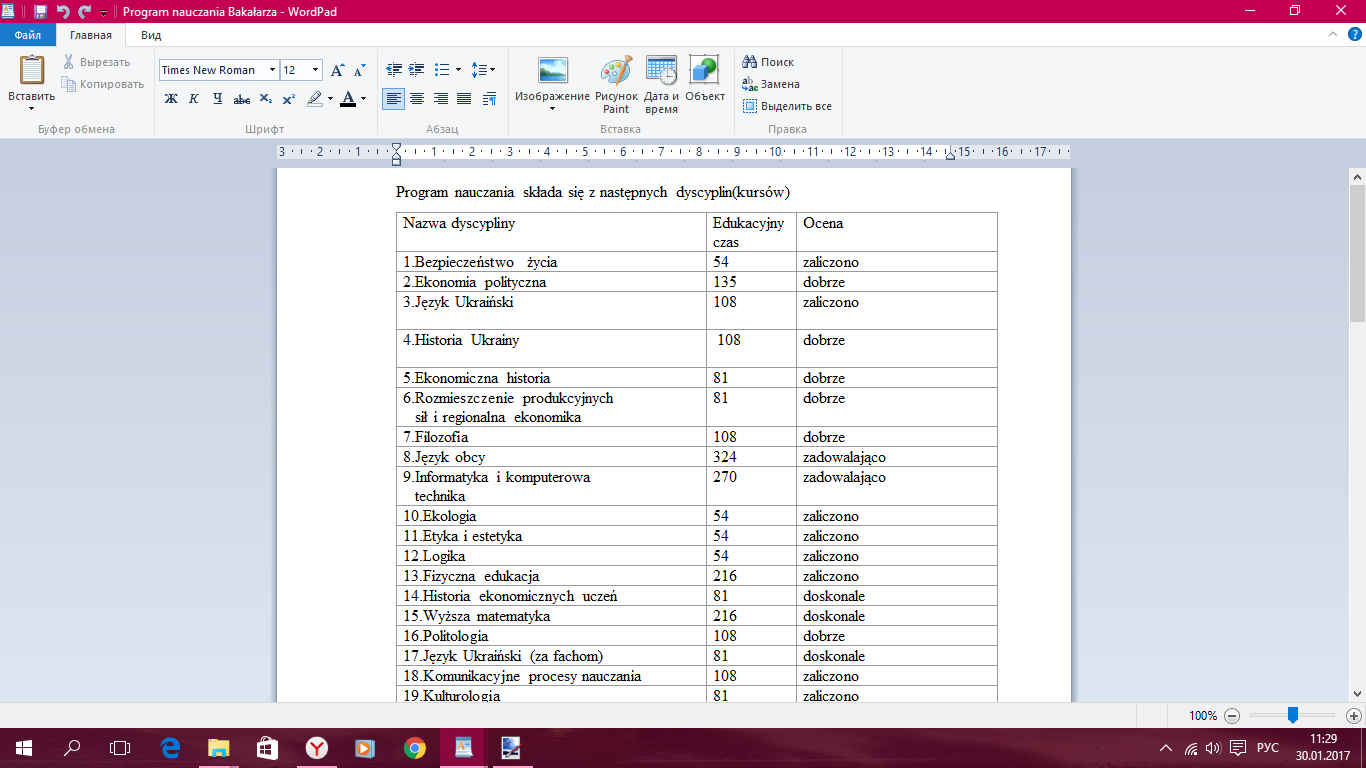The image size is (1366, 768).
Task: Increase paragraph indent
Action: (x=417, y=70)
